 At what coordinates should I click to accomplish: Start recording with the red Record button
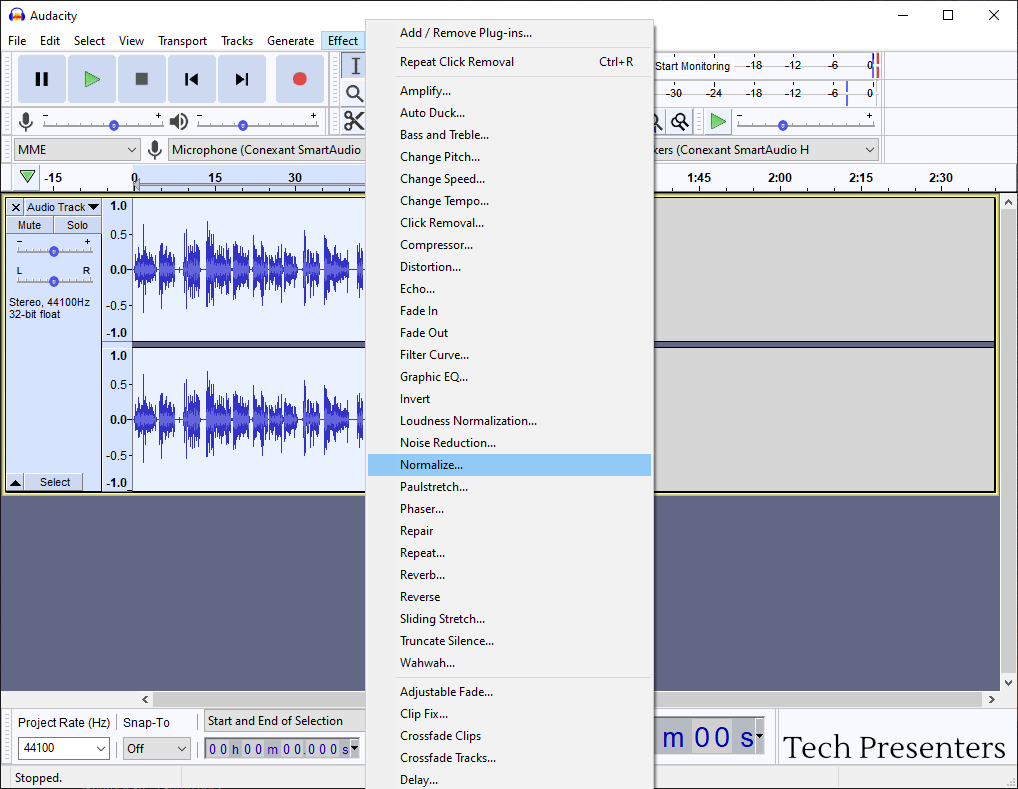(x=299, y=79)
